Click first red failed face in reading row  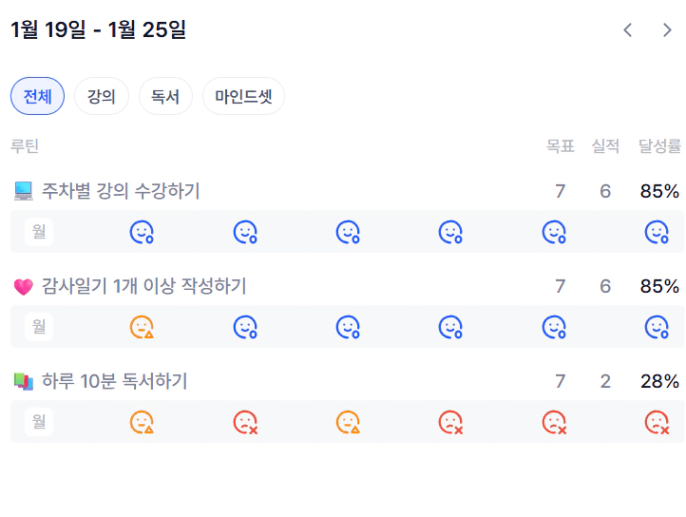coord(245,422)
